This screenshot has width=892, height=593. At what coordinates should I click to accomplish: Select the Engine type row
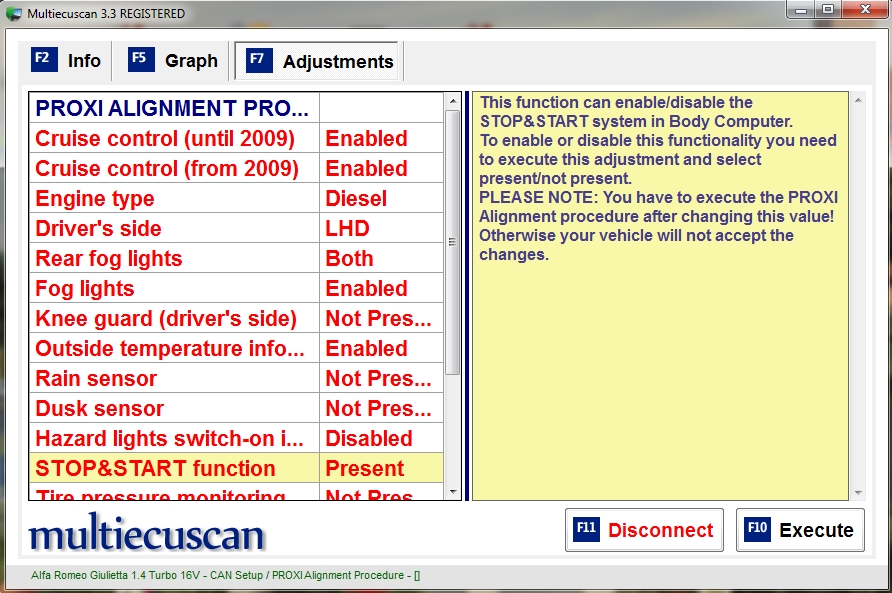click(236, 198)
